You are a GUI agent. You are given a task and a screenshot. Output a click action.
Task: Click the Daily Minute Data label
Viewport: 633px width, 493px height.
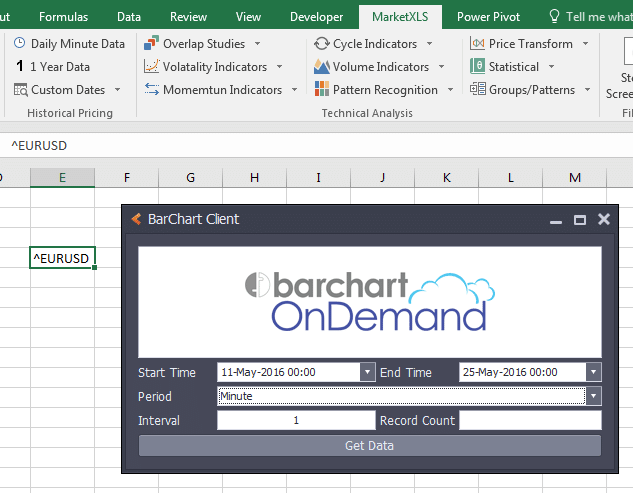coord(78,44)
